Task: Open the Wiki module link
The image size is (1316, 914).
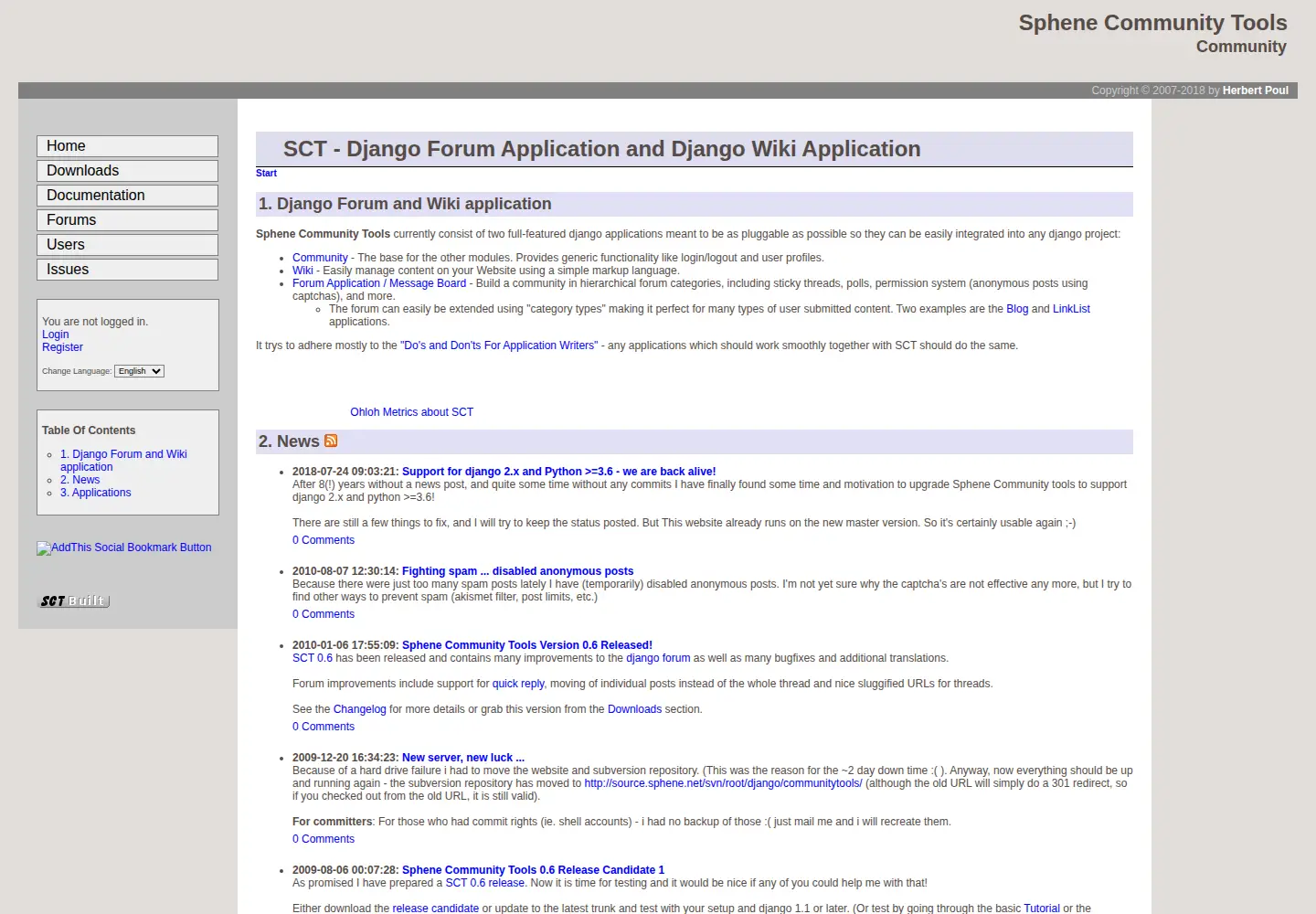Action: (302, 271)
